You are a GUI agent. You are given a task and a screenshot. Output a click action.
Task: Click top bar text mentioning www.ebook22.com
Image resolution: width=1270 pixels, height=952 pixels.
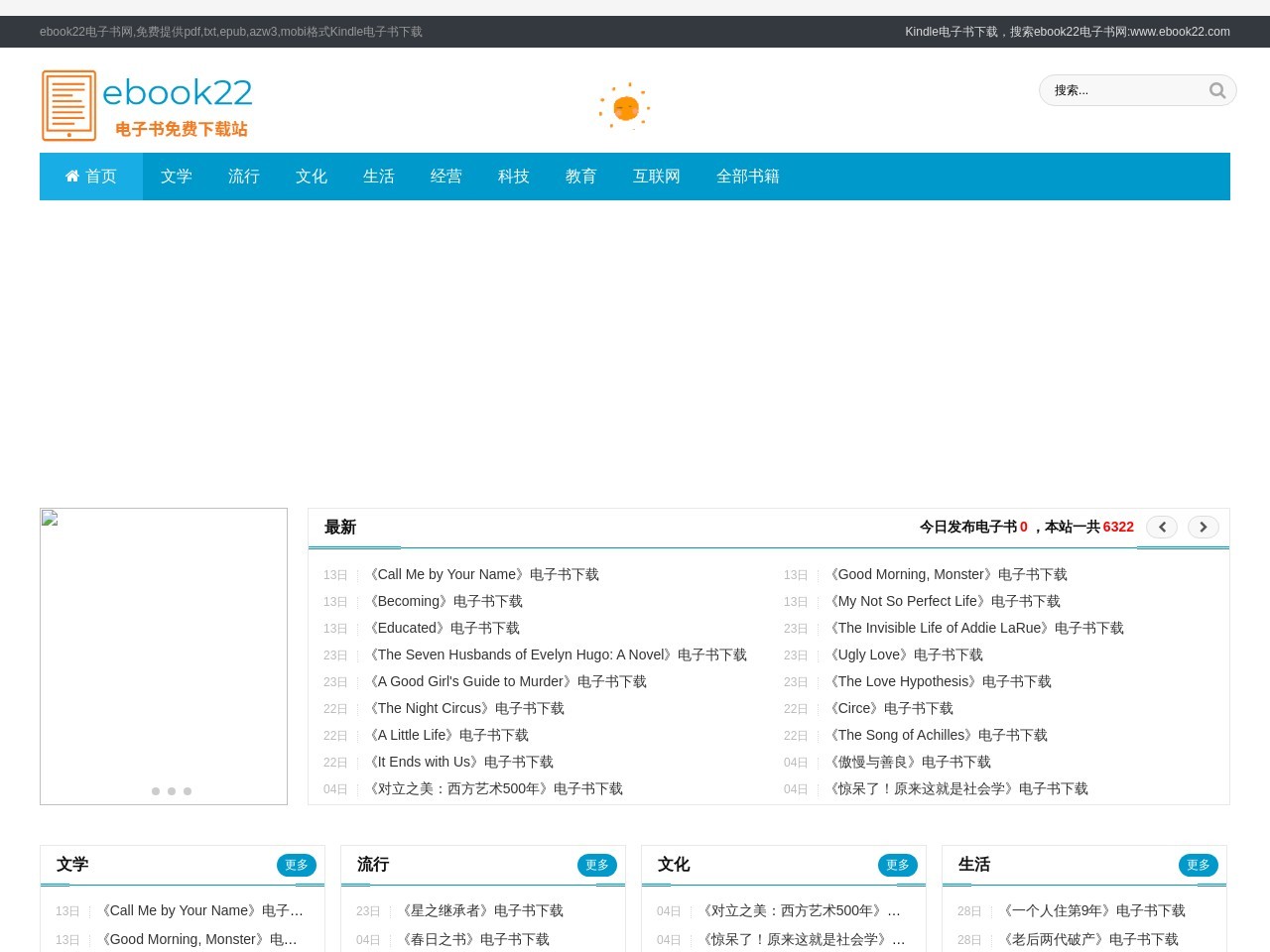pyautogui.click(x=1068, y=32)
